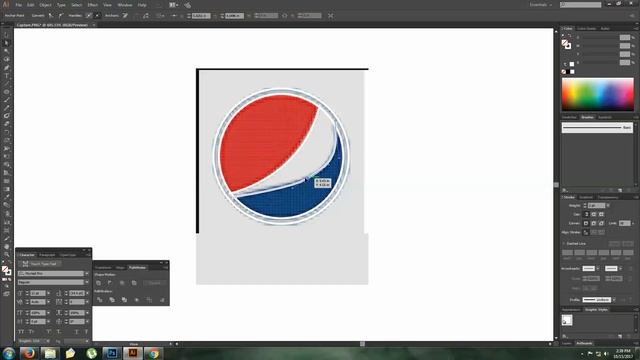Click the Divide pathfinder icon
This screenshot has width=640, height=360.
click(x=100, y=300)
